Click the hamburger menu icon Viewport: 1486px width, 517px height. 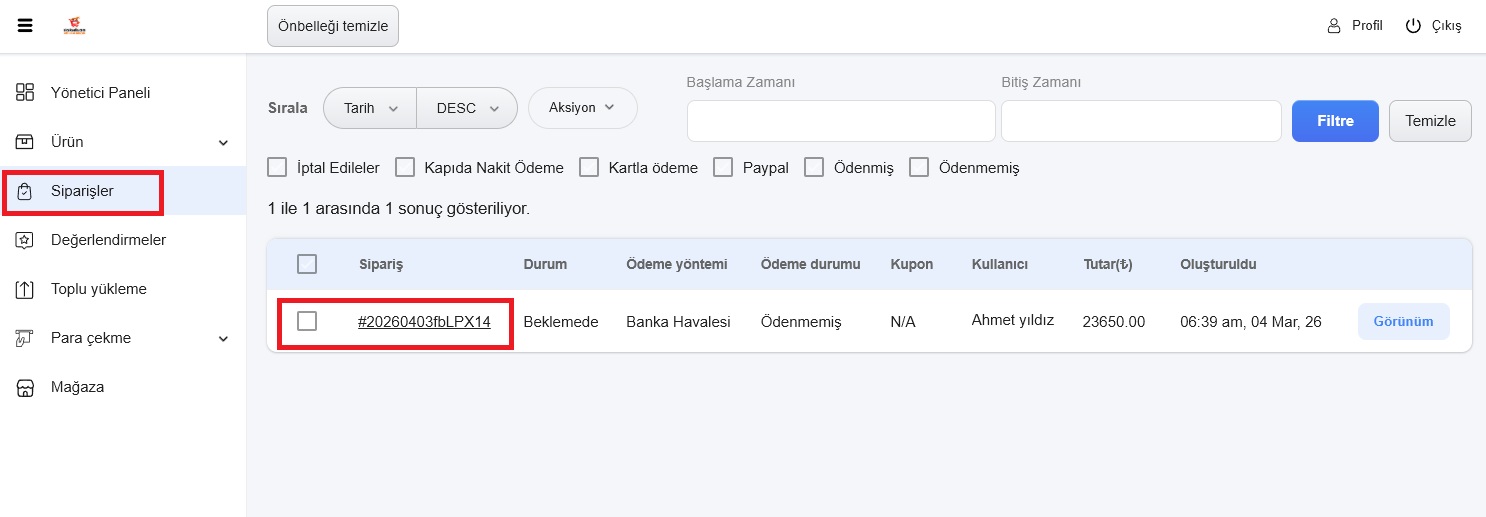click(x=25, y=26)
